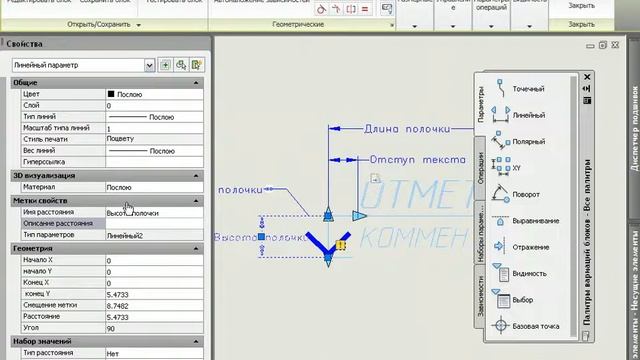Expand the Видимость ribbon dropdown arrow
The width and height of the screenshot is (640, 360).
coord(529,27)
